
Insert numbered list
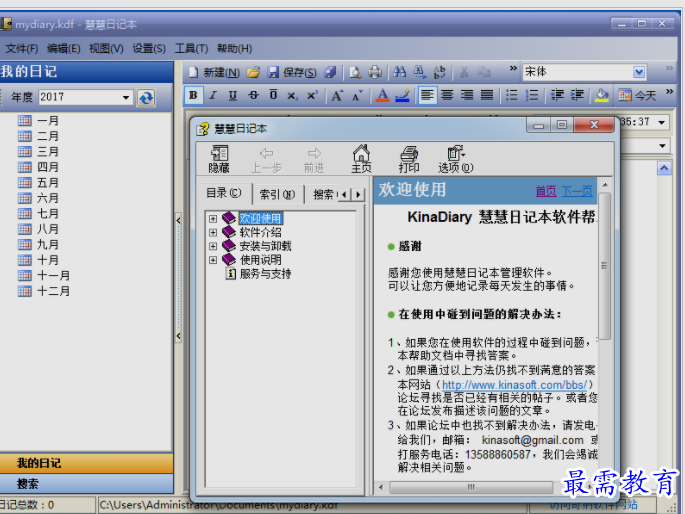(x=532, y=95)
